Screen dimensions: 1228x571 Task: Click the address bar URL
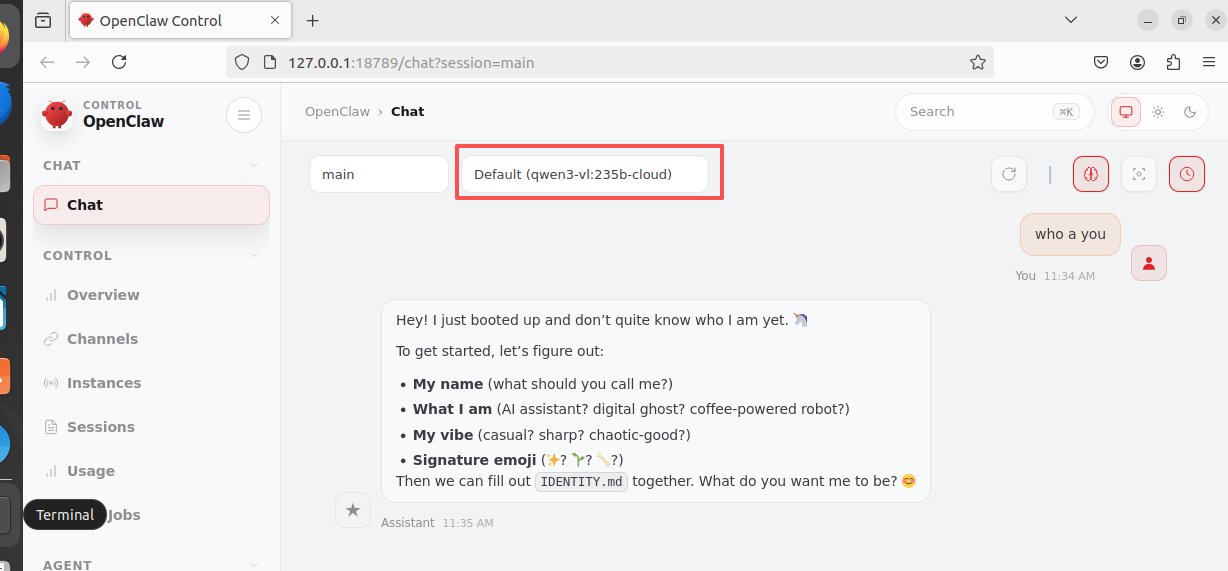(411, 62)
